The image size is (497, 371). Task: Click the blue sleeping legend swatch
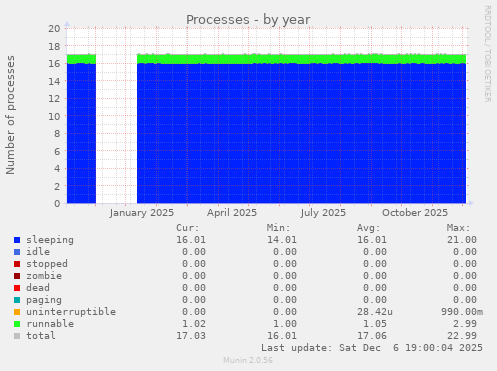coord(17,240)
